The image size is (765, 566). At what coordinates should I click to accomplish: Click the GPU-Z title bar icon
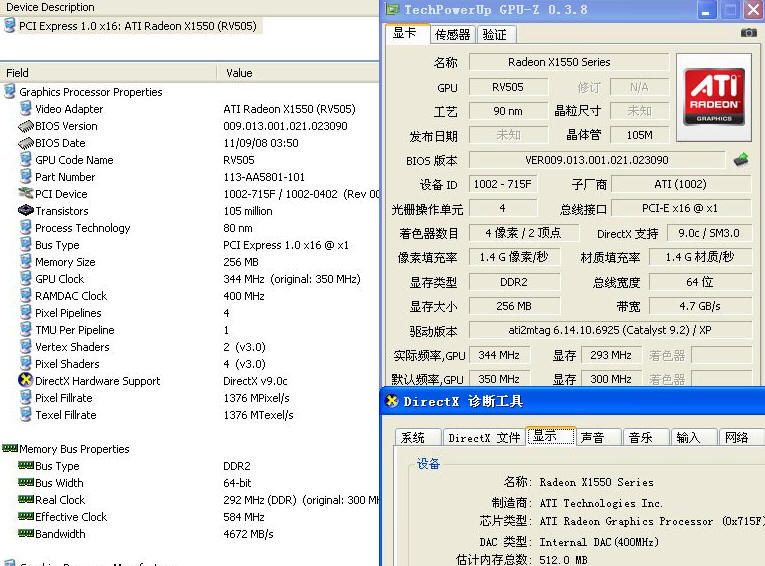392,9
